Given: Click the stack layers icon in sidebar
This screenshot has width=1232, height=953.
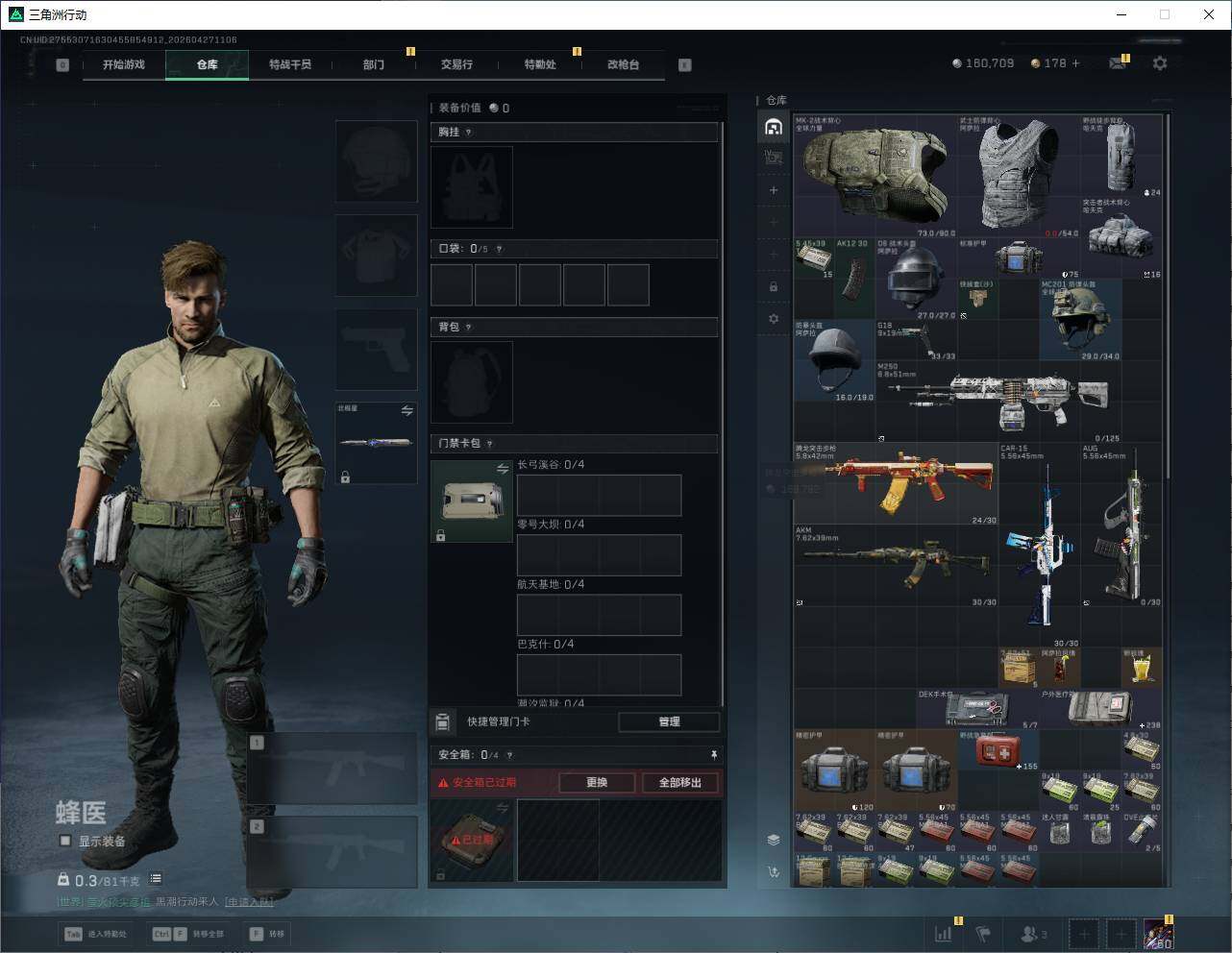Looking at the screenshot, I should pyautogui.click(x=774, y=840).
